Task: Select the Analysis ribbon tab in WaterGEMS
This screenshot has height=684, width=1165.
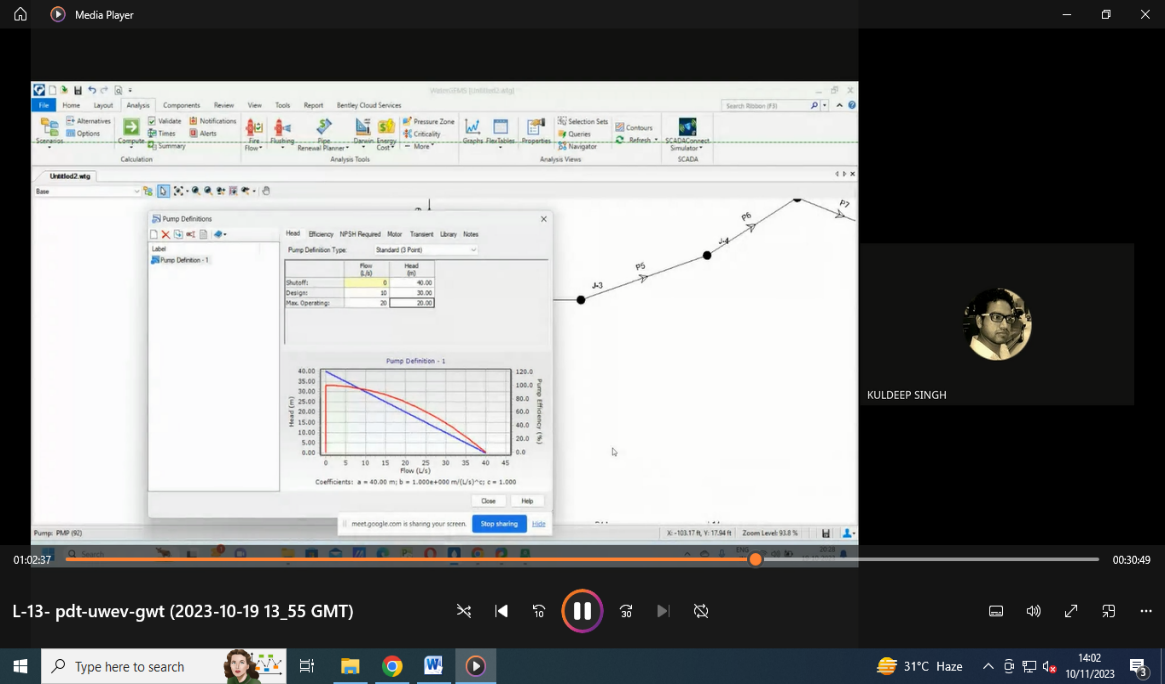Action: pos(137,105)
